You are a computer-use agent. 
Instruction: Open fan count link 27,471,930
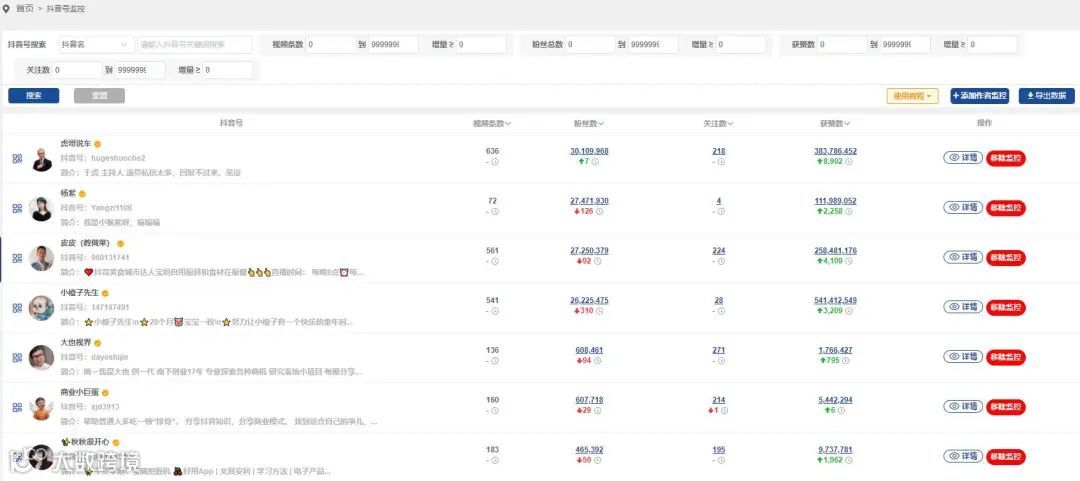click(x=590, y=201)
